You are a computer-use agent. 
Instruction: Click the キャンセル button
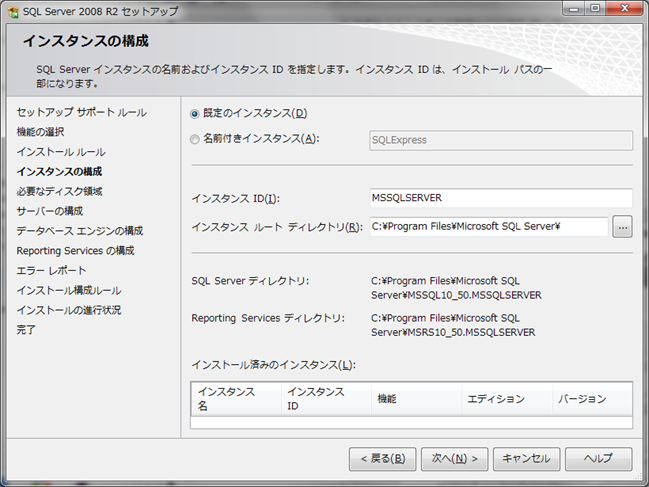(526, 459)
